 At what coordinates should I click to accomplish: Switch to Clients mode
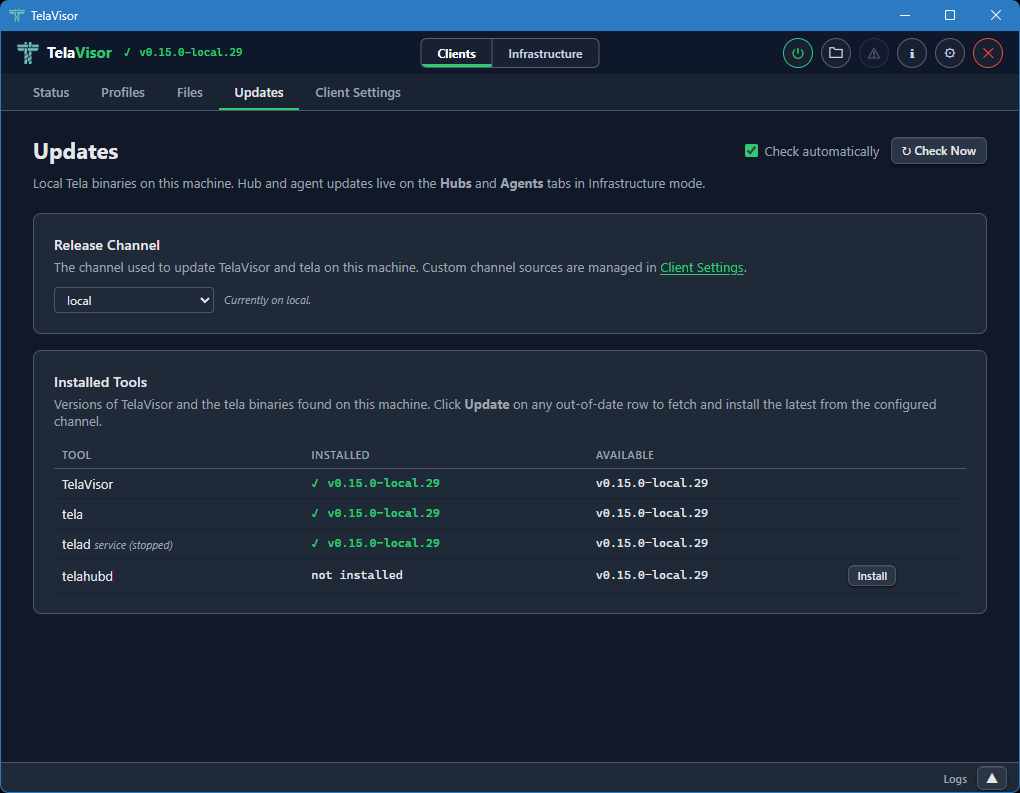[x=456, y=53]
